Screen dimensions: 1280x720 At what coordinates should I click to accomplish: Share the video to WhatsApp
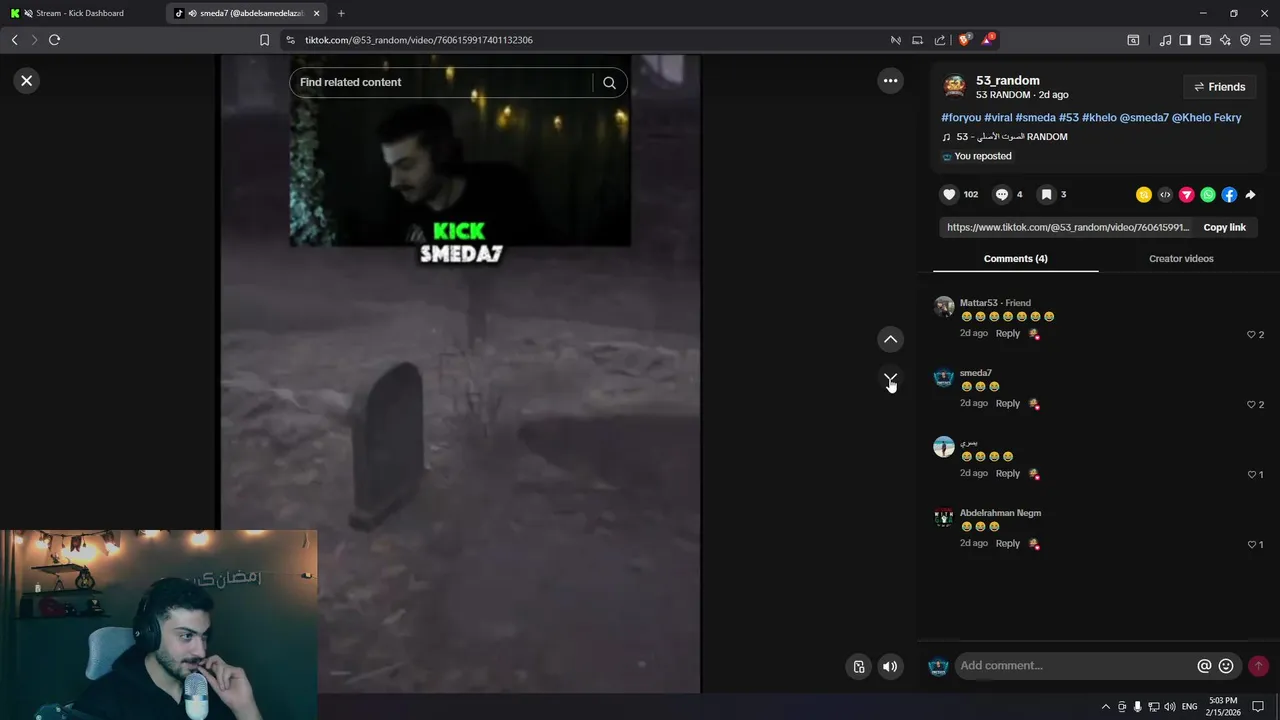click(x=1208, y=195)
